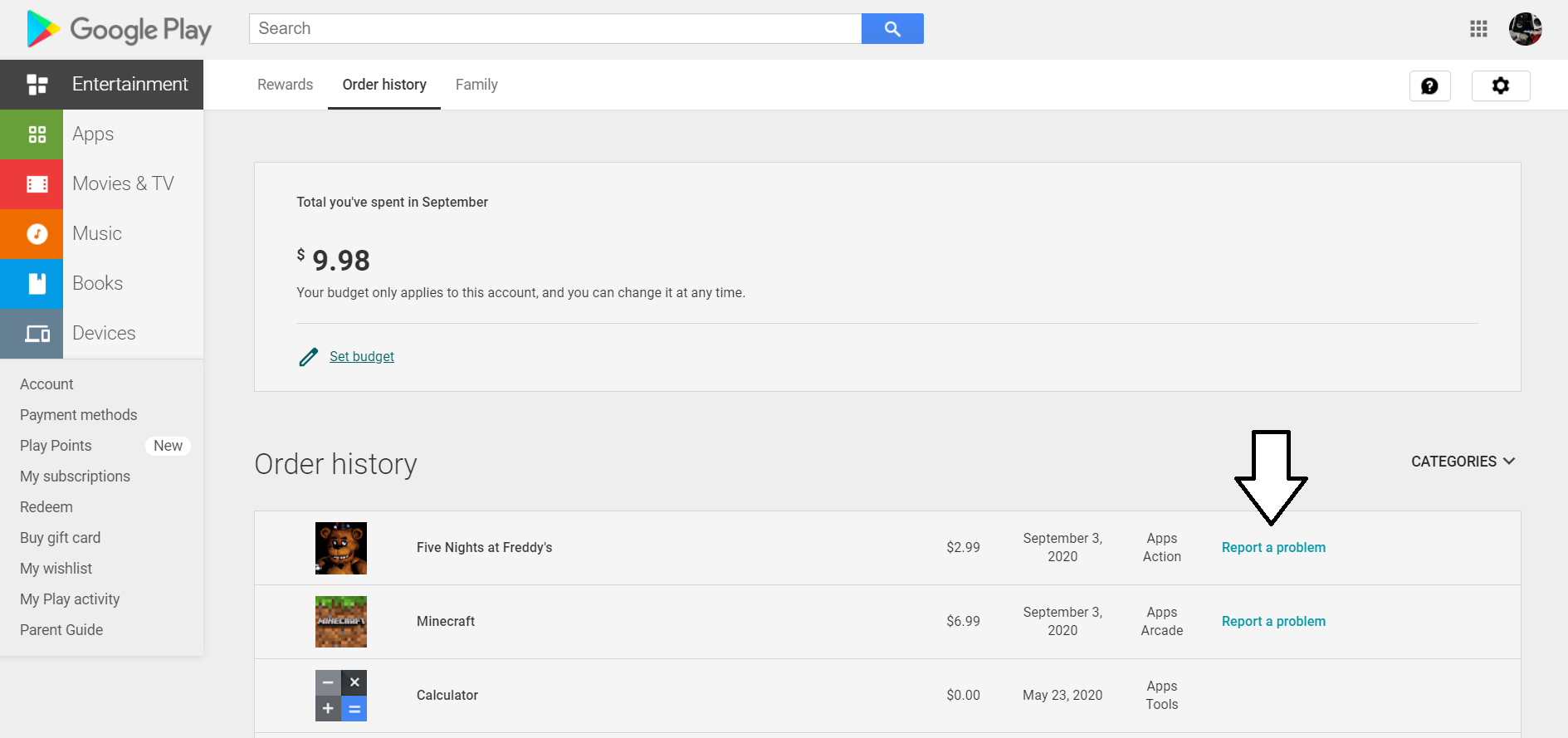Open the Calculator app thumbnail
Screen dimensions: 1568x738
coord(341,696)
